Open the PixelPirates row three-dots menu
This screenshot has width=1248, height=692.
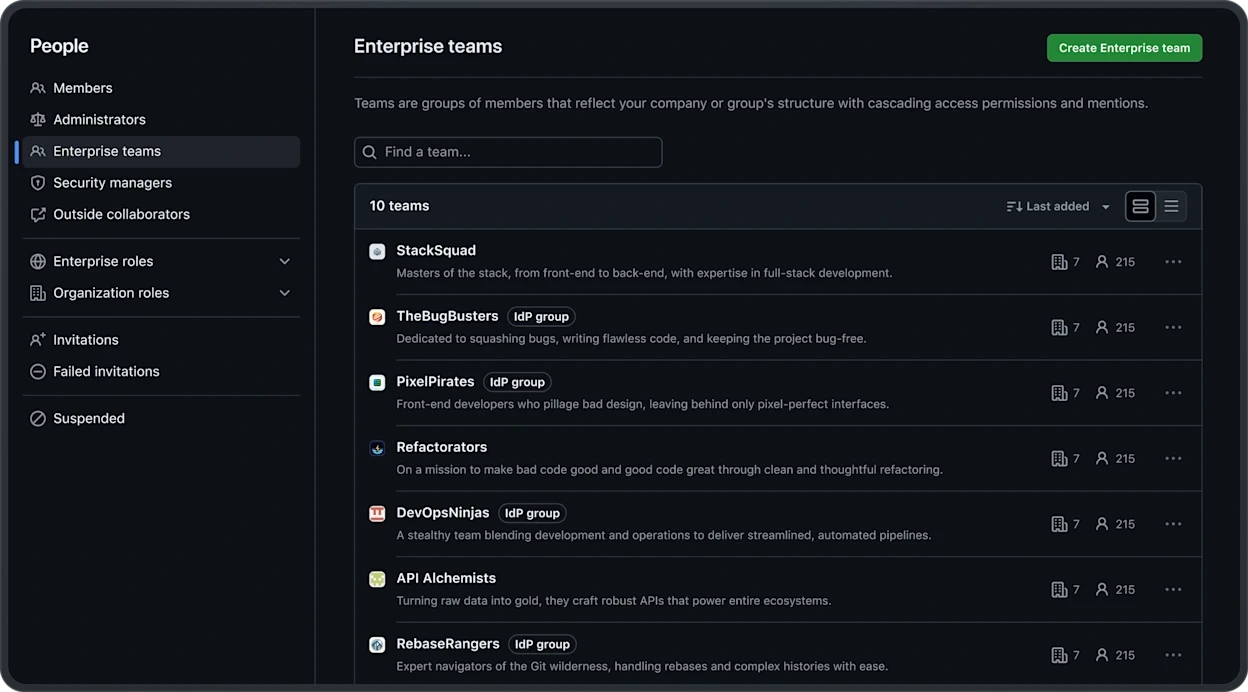click(x=1173, y=393)
